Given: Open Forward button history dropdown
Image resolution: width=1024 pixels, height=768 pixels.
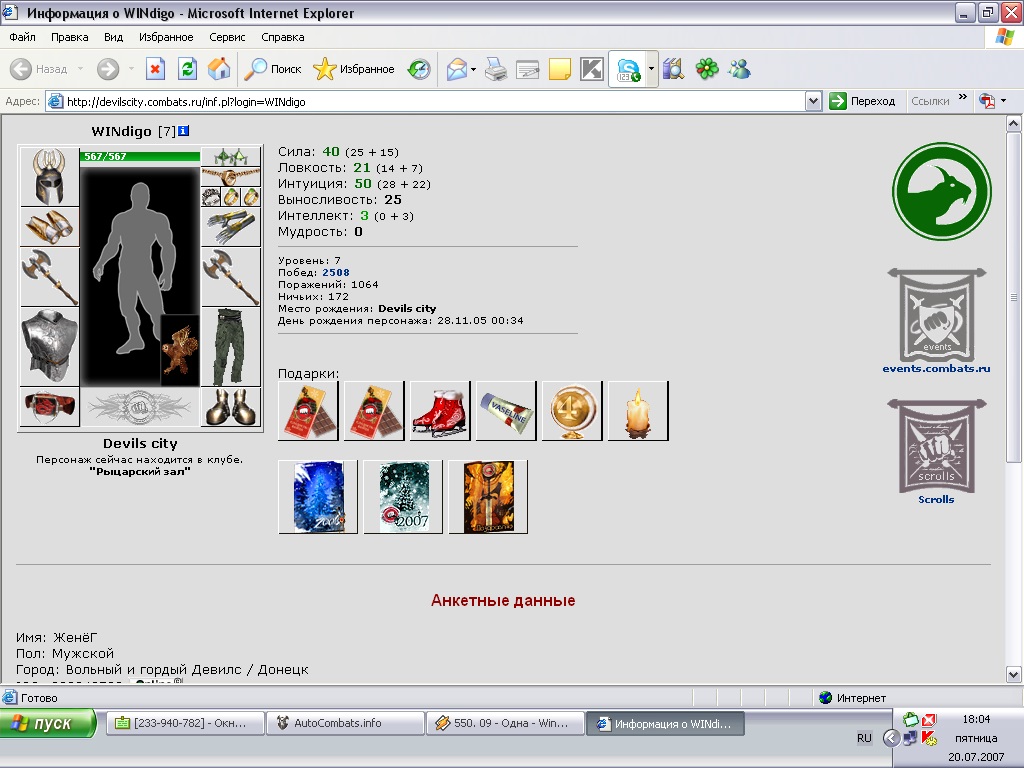Looking at the screenshot, I should [131, 69].
